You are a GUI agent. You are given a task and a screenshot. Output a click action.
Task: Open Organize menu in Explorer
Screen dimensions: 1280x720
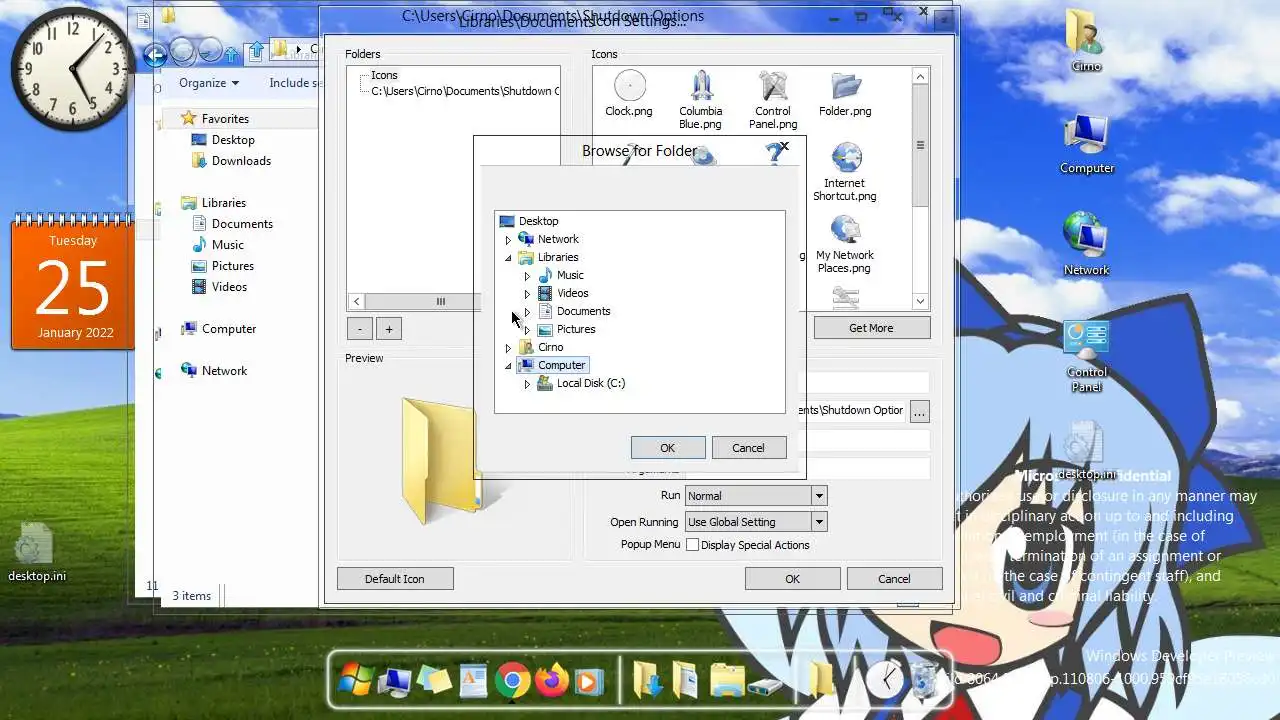tap(209, 83)
